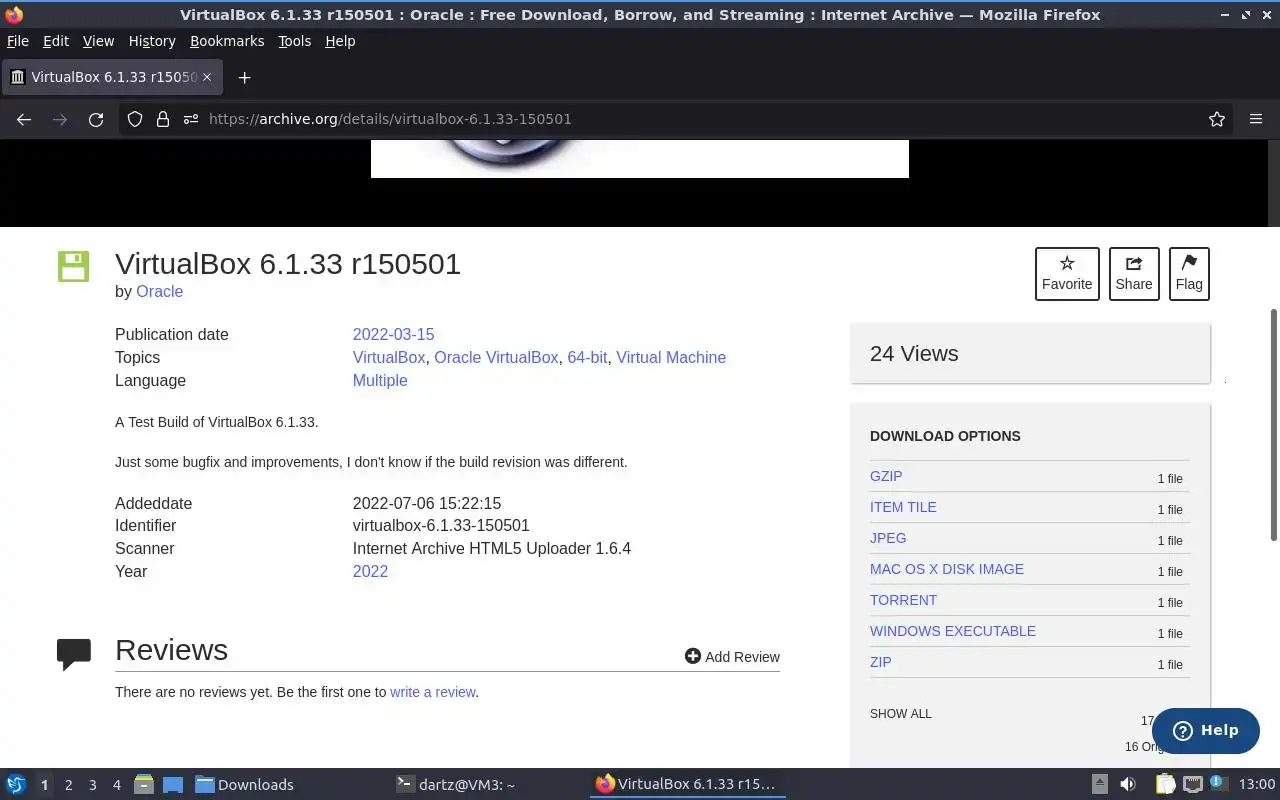The image size is (1280, 800).
Task: Open the notification info tray icon
Action: click(x=1218, y=784)
